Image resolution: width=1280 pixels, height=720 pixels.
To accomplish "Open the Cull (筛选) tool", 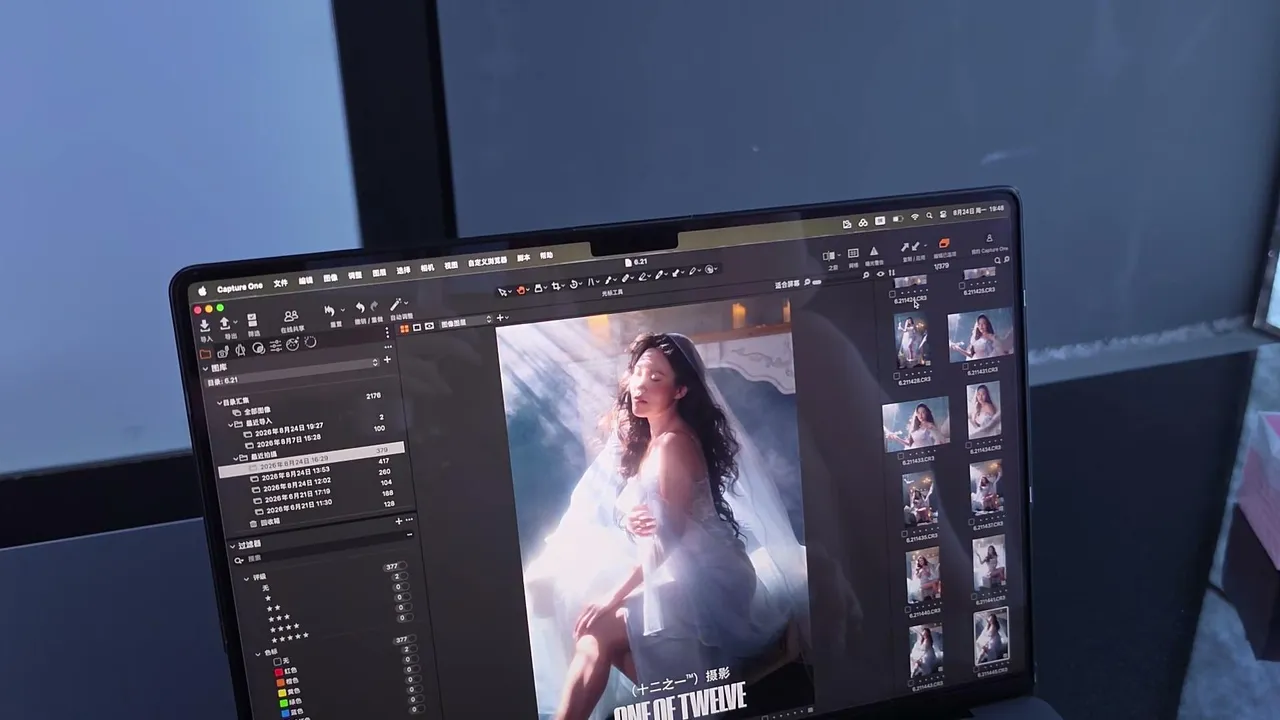I will [x=252, y=320].
